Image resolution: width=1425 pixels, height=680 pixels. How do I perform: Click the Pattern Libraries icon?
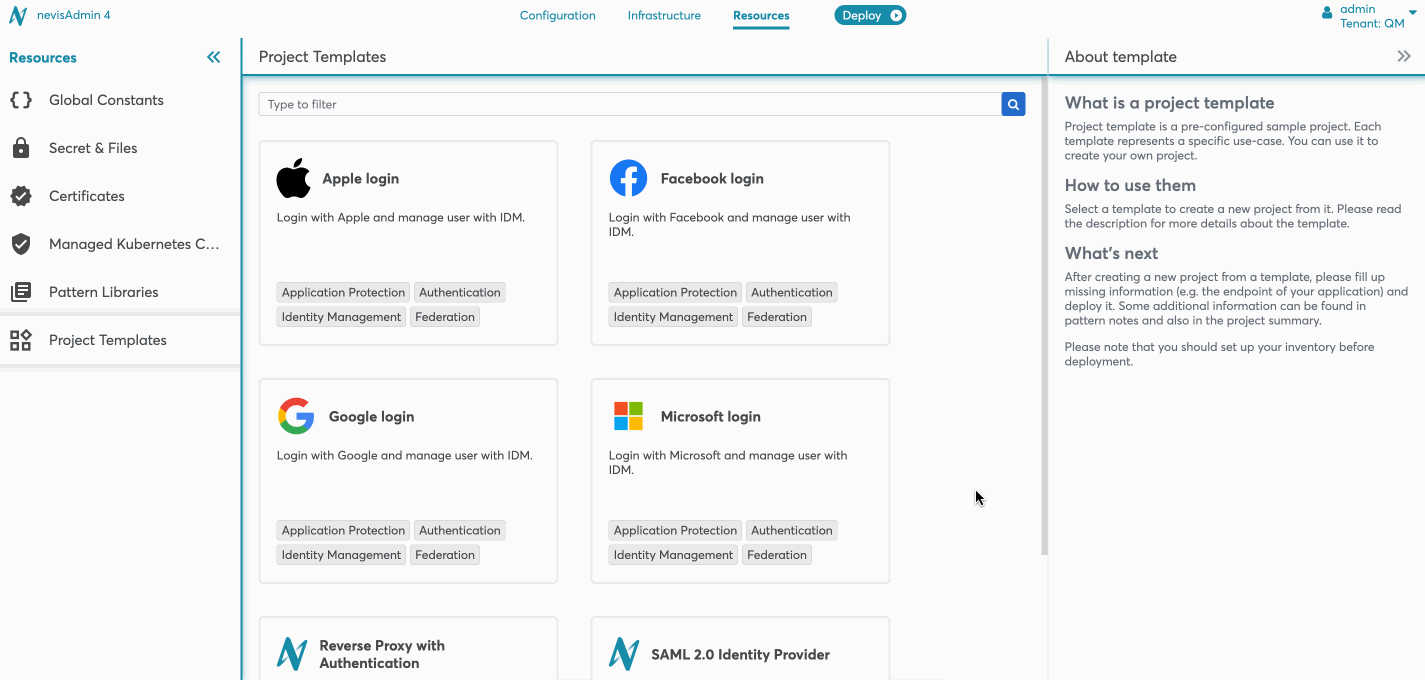[21, 292]
